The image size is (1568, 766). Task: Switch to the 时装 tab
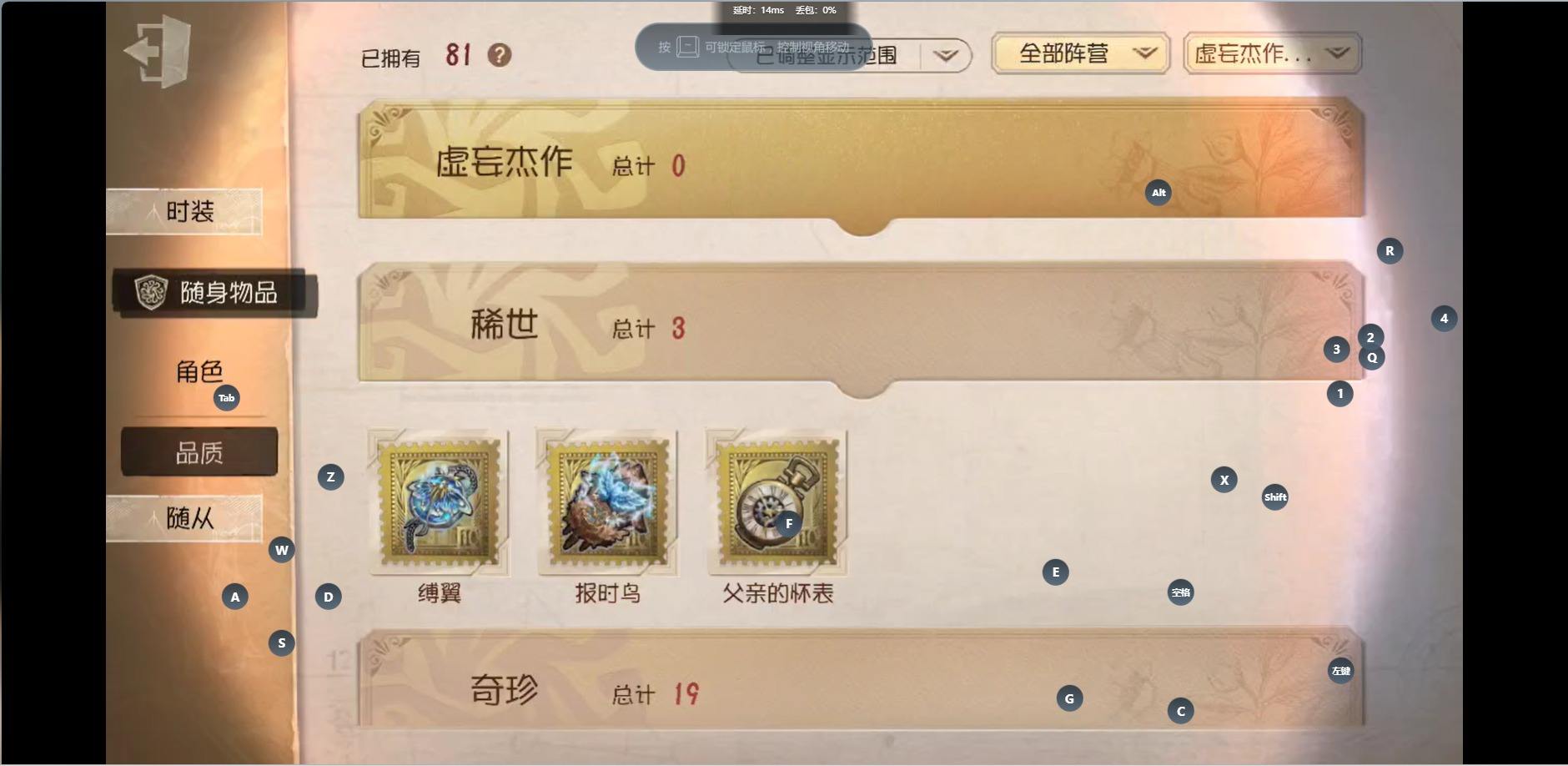pyautogui.click(x=184, y=211)
